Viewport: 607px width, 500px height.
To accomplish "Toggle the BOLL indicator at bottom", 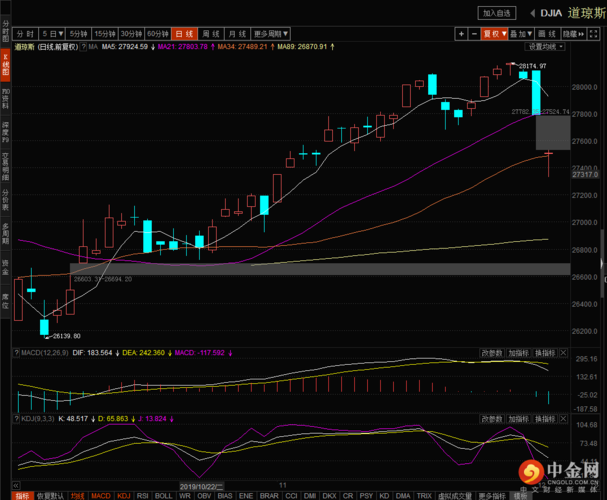I will pyautogui.click(x=163, y=495).
